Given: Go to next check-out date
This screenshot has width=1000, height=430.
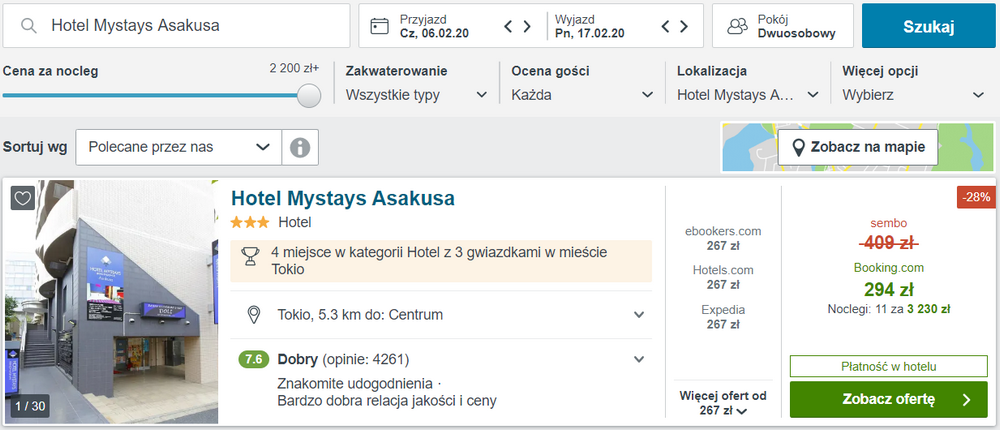Looking at the screenshot, I should (684, 26).
